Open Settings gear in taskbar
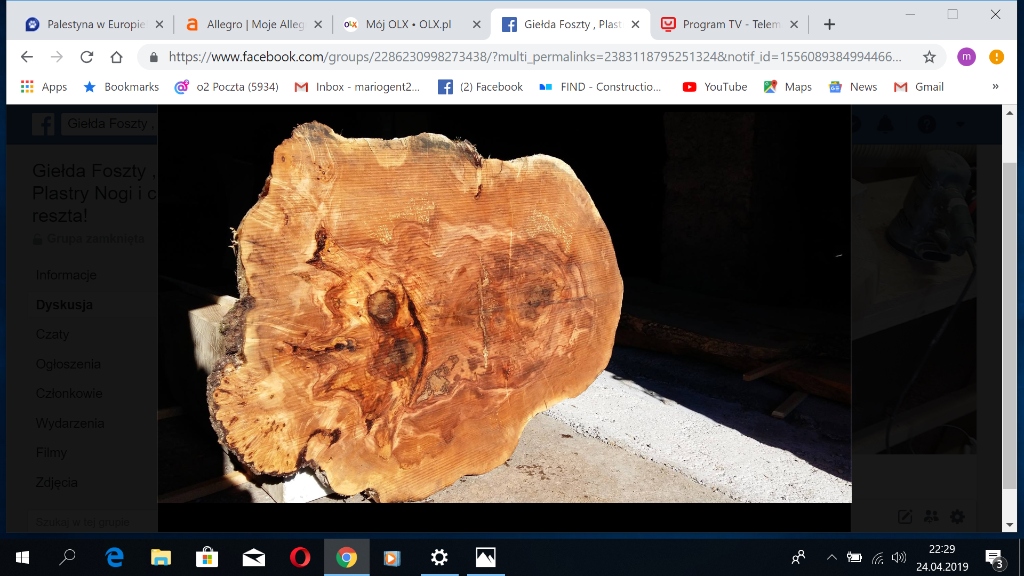The width and height of the screenshot is (1024, 576). [439, 557]
